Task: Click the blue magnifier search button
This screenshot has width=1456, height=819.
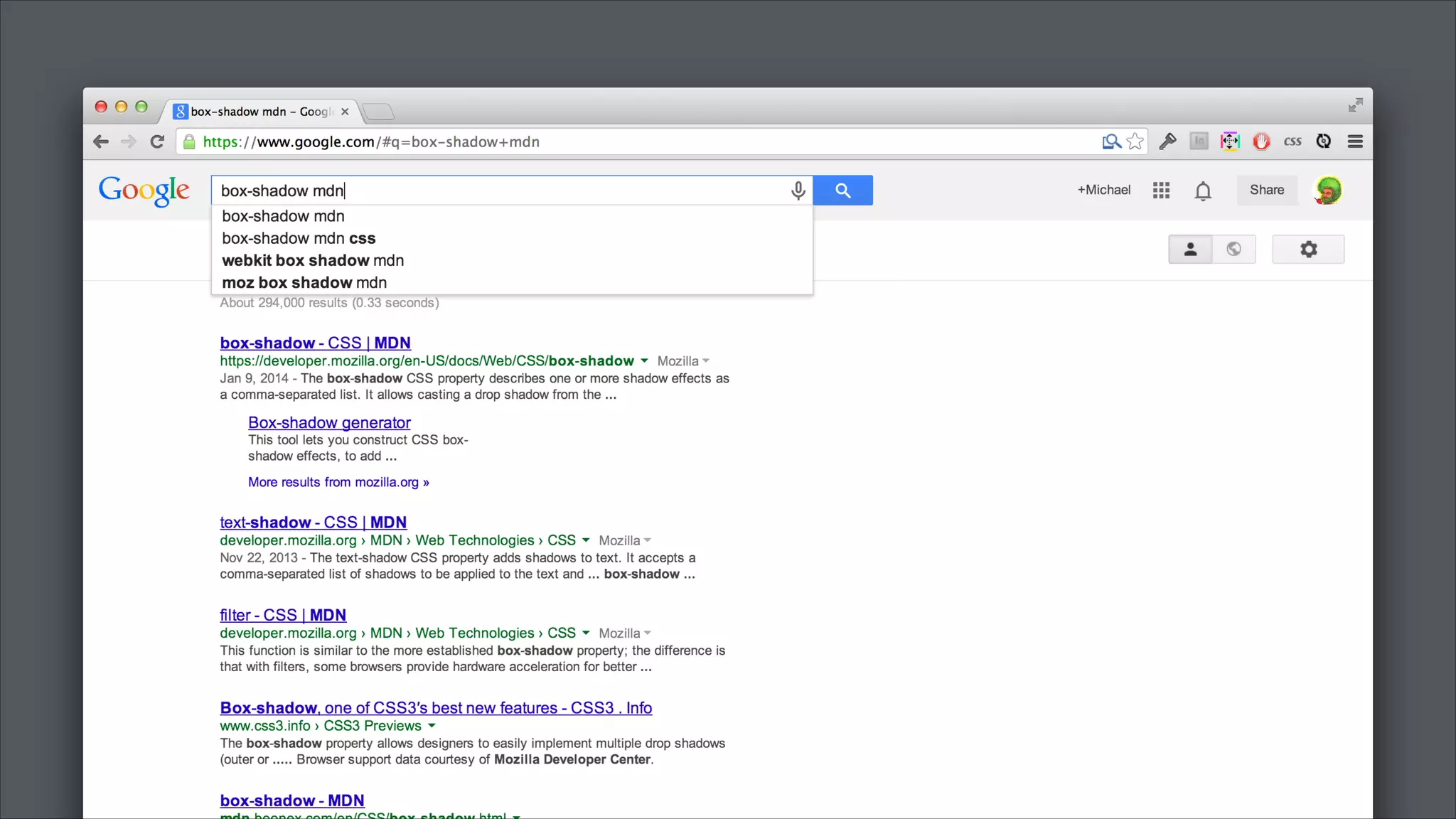Action: pos(842,191)
